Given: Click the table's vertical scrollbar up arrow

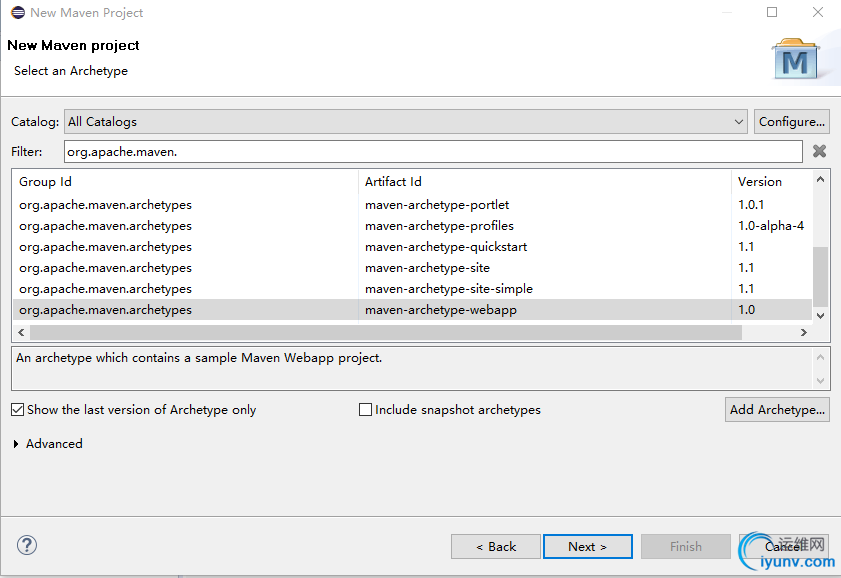Looking at the screenshot, I should 820,180.
